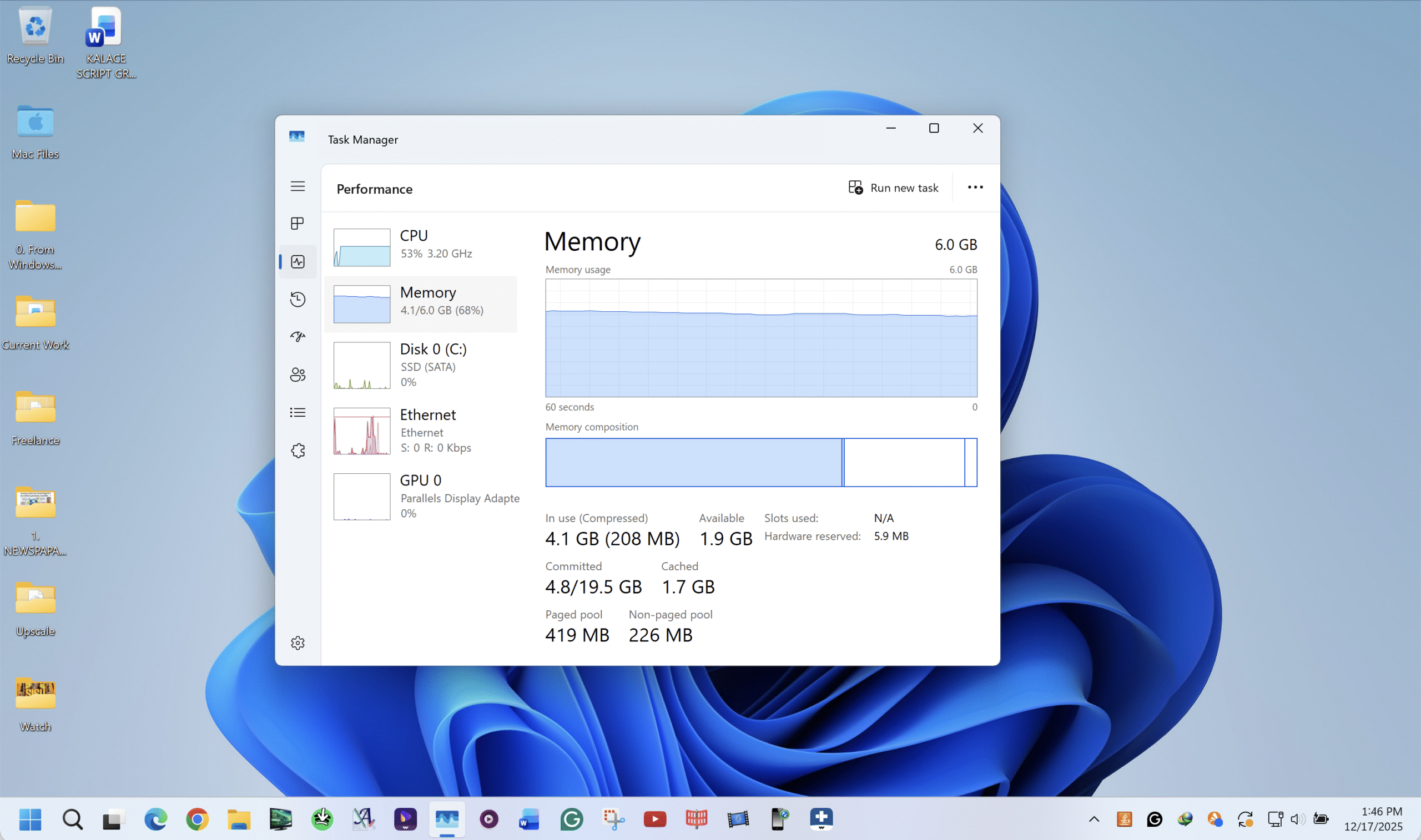
Task: Launch Google Chrome from taskbar
Action: (x=197, y=819)
